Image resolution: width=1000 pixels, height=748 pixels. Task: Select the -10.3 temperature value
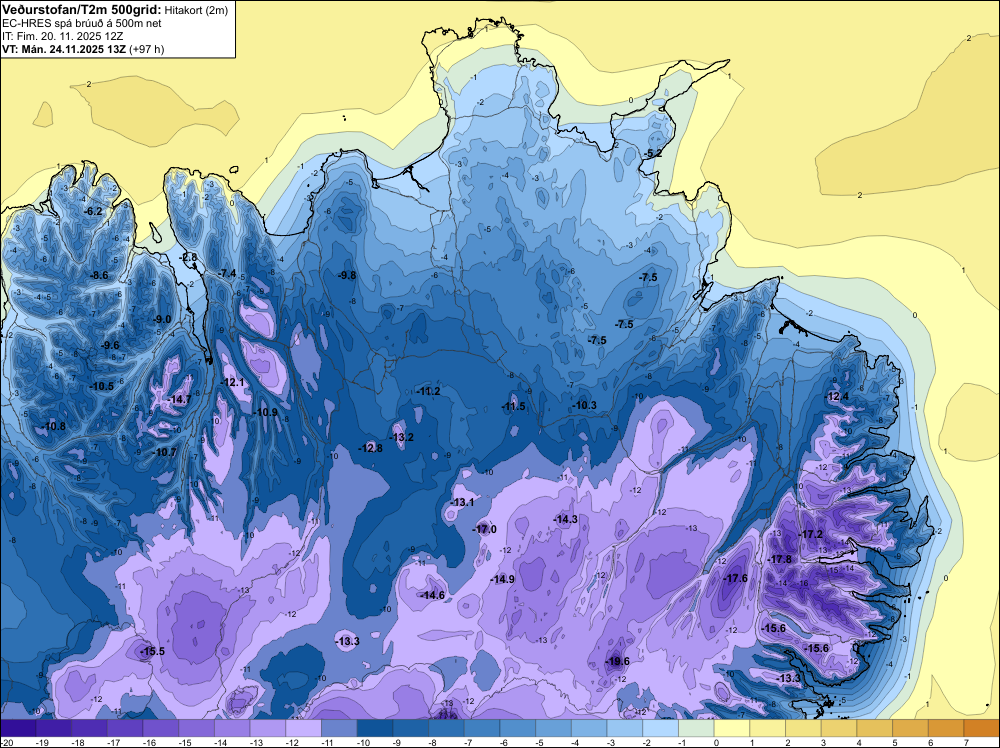584,406
